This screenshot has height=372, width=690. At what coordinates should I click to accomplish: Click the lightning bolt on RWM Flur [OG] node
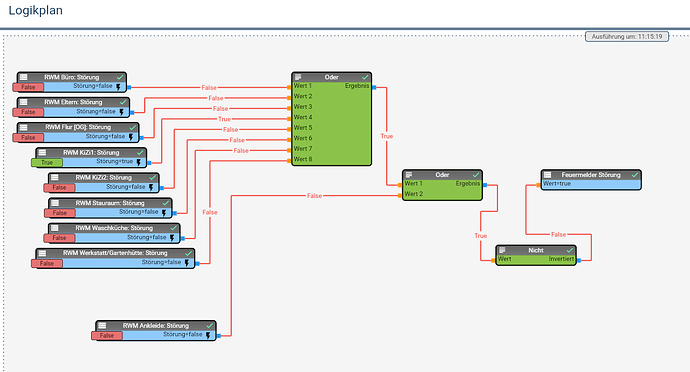[x=131, y=137]
